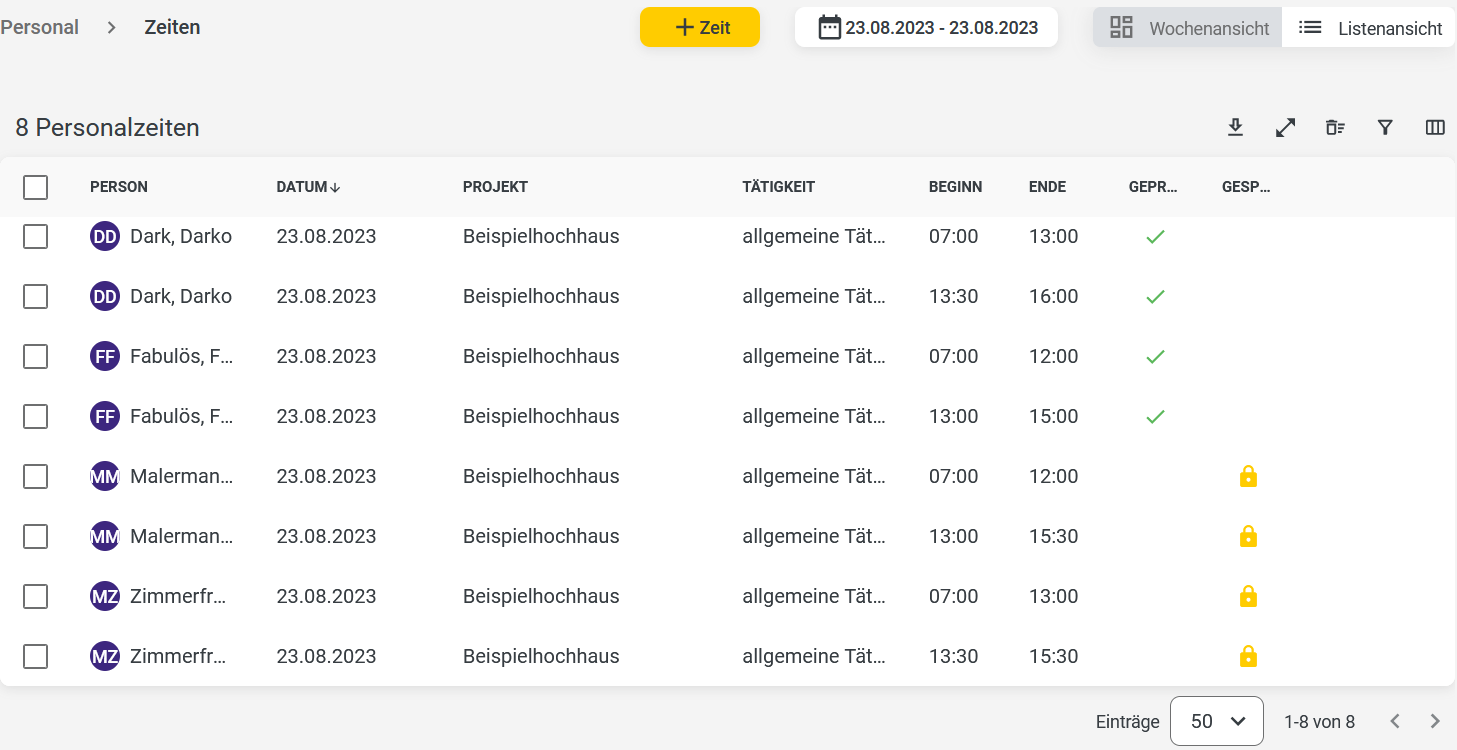
Task: Click lock icon in last Zimmerfr… row
Action: tap(1248, 656)
